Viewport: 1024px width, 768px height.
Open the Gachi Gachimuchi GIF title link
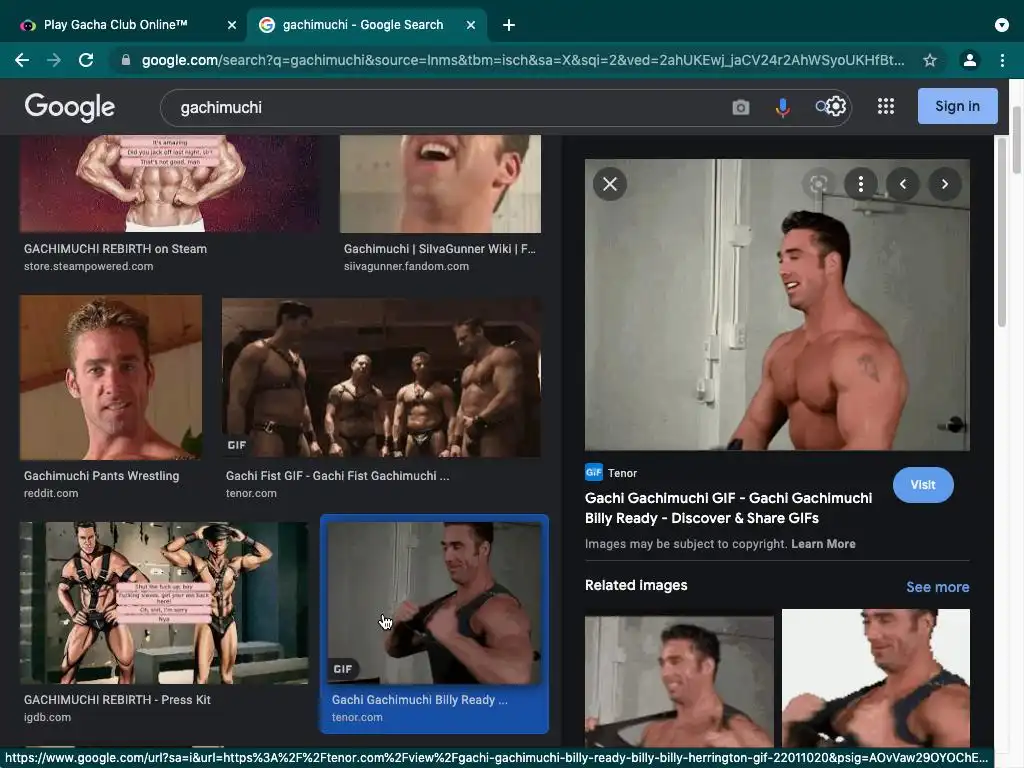coord(728,508)
